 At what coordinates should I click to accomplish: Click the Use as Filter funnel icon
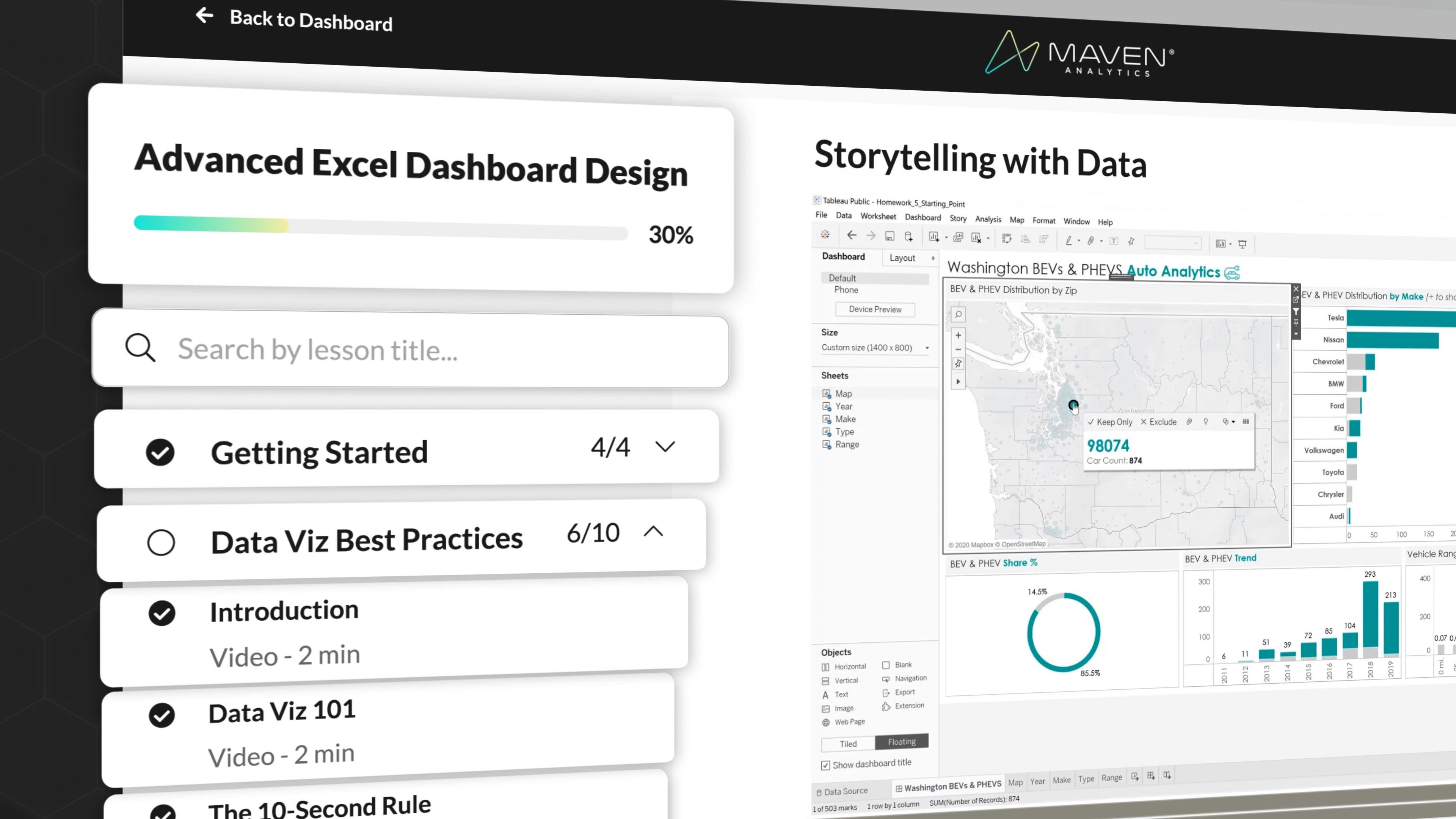point(1296,311)
